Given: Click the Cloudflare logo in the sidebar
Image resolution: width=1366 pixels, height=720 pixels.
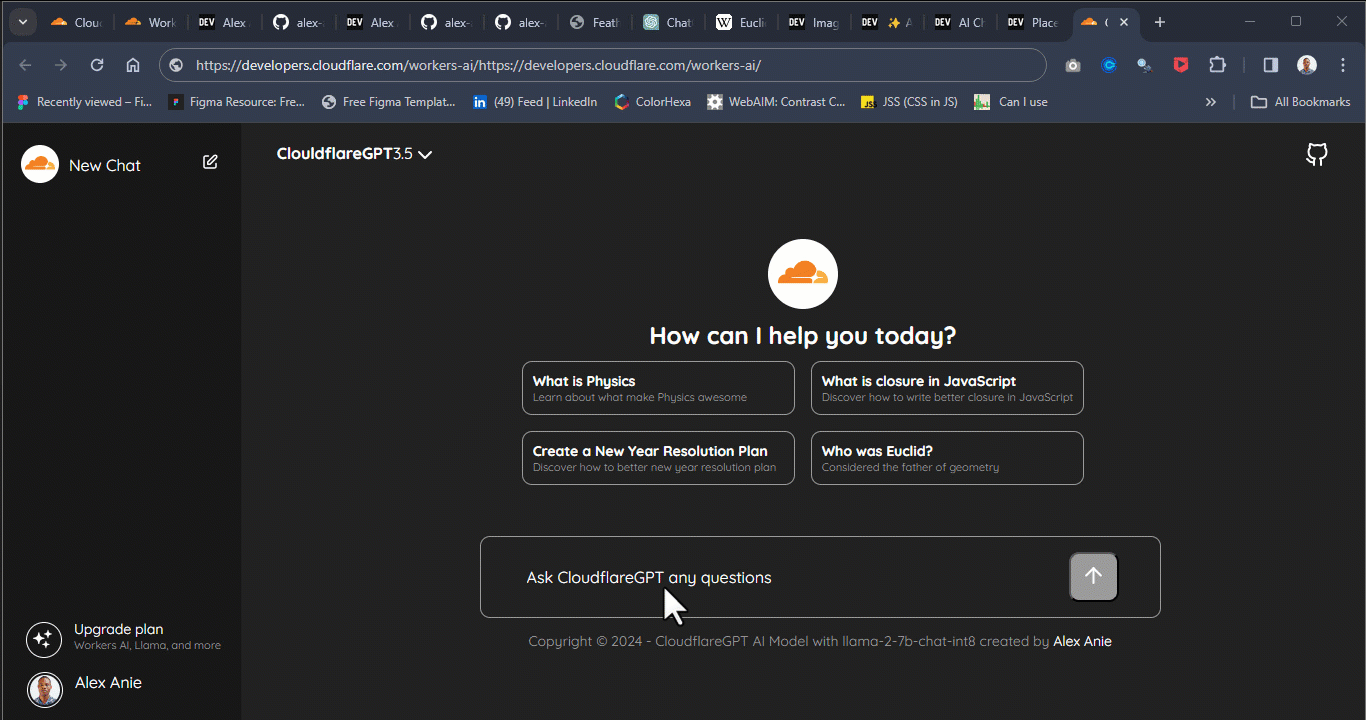Looking at the screenshot, I should (x=39, y=163).
